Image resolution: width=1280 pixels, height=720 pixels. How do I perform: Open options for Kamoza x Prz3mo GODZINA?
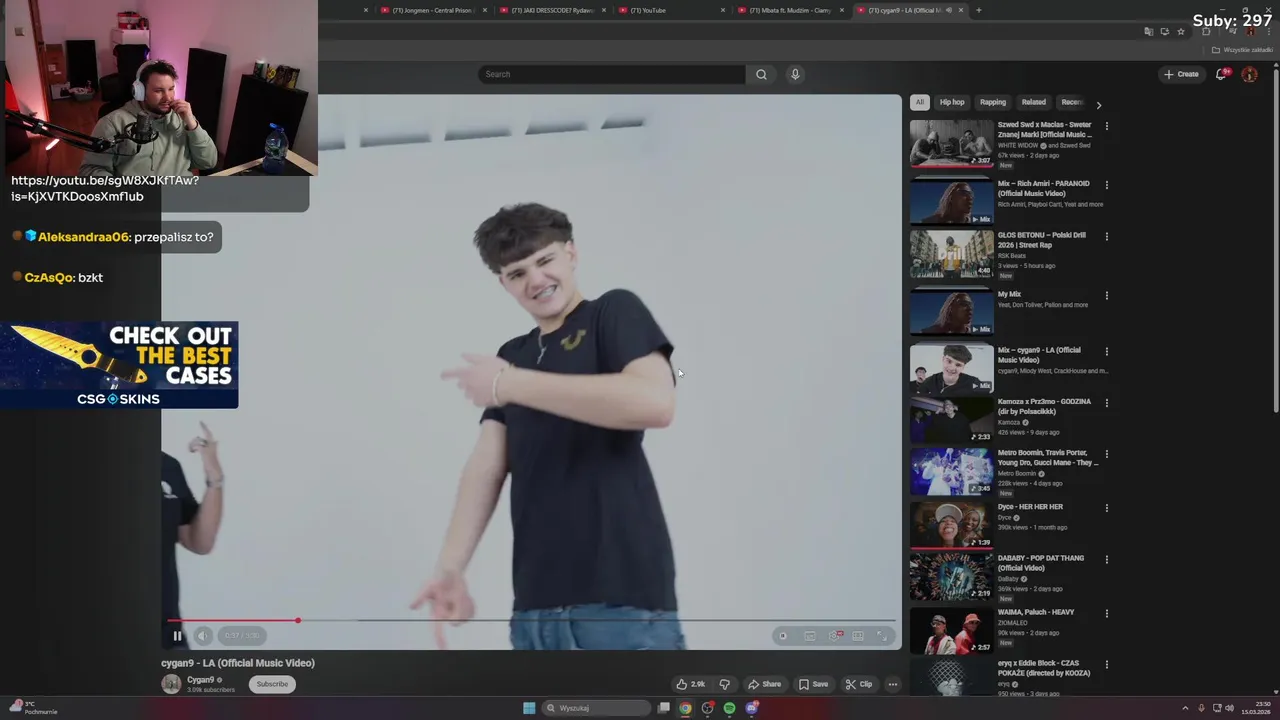click(x=1106, y=403)
